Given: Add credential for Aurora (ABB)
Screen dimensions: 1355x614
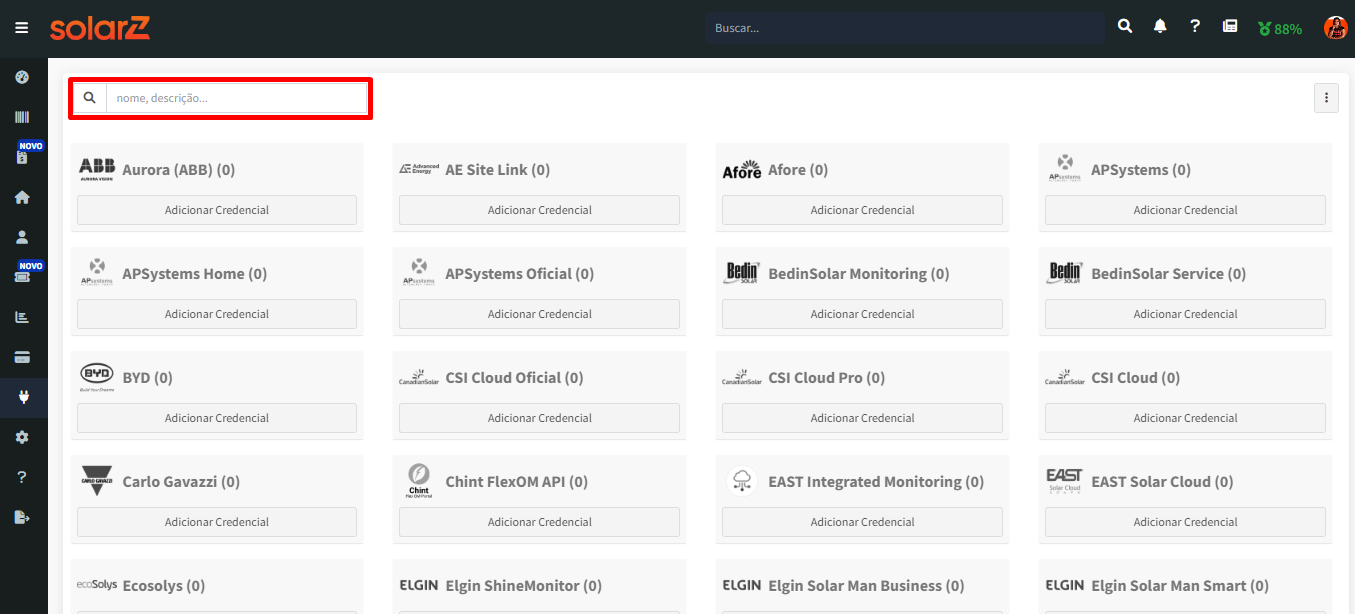Looking at the screenshot, I should 217,210.
